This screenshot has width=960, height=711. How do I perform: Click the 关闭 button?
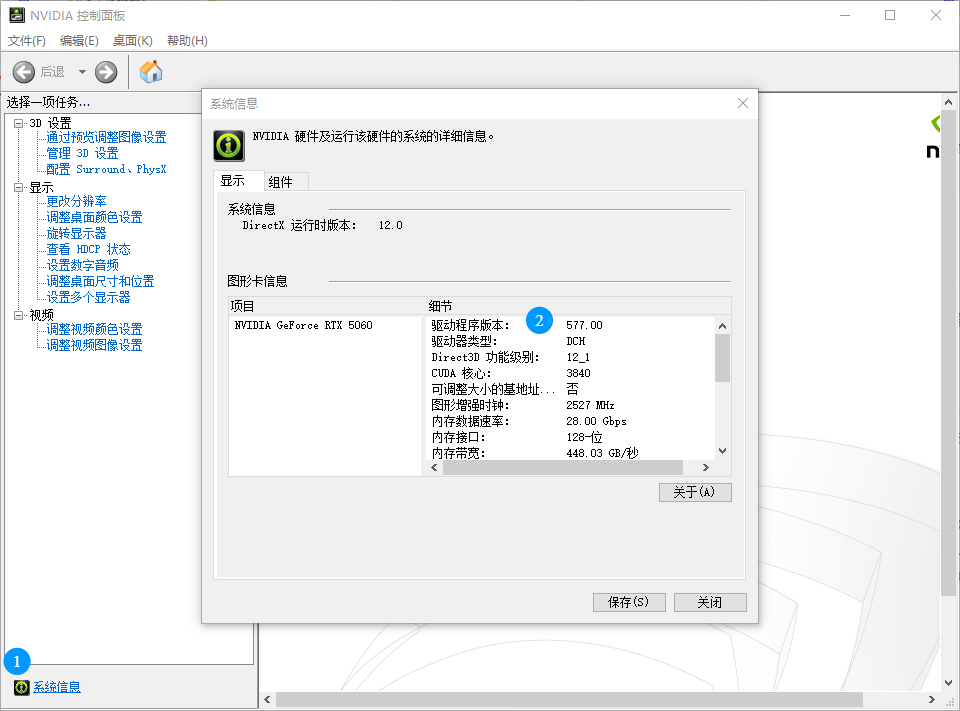click(x=710, y=603)
